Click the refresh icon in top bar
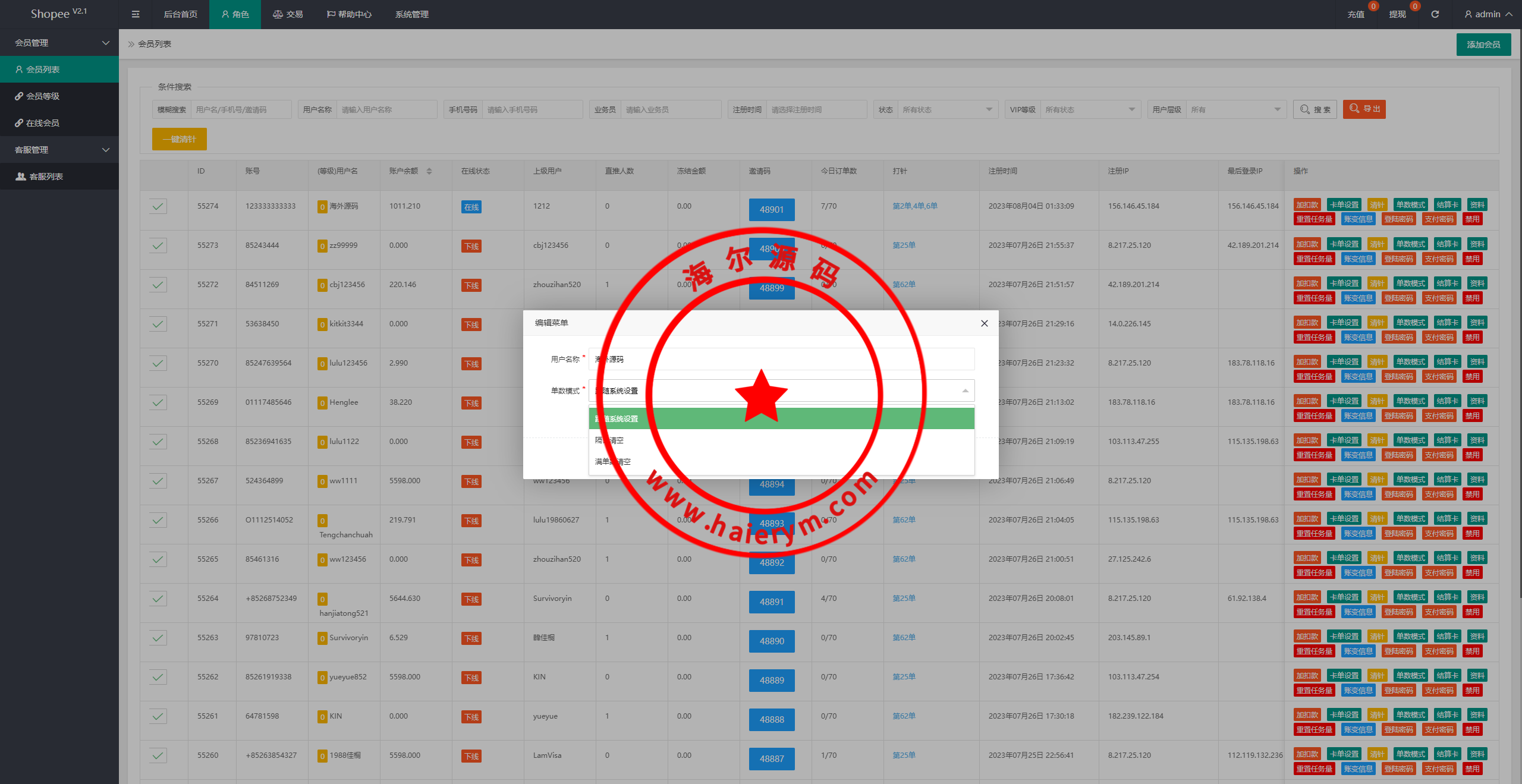The width and height of the screenshot is (1522, 784). tap(1435, 14)
